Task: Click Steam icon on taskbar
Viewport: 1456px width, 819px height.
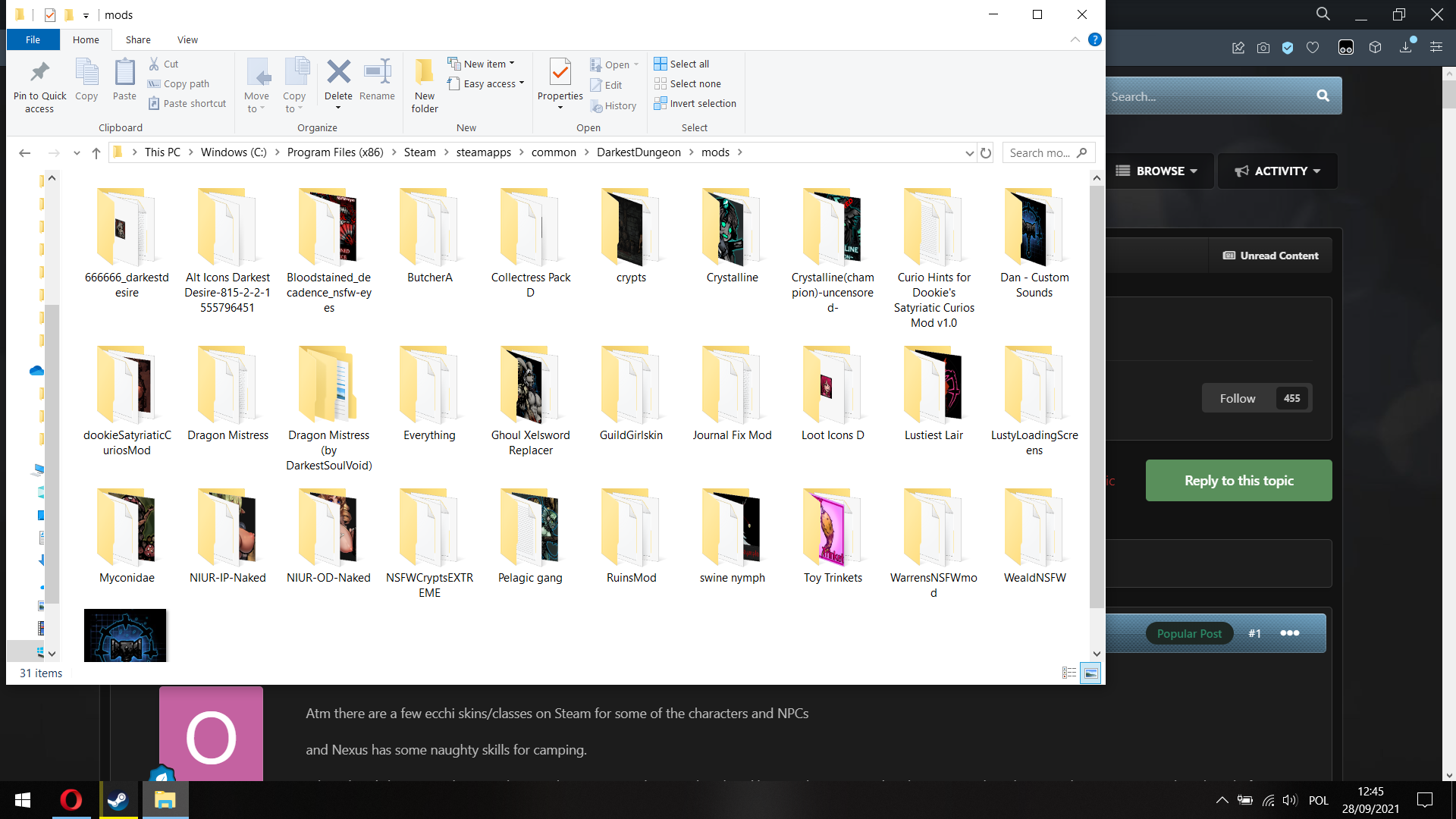Action: 118,800
